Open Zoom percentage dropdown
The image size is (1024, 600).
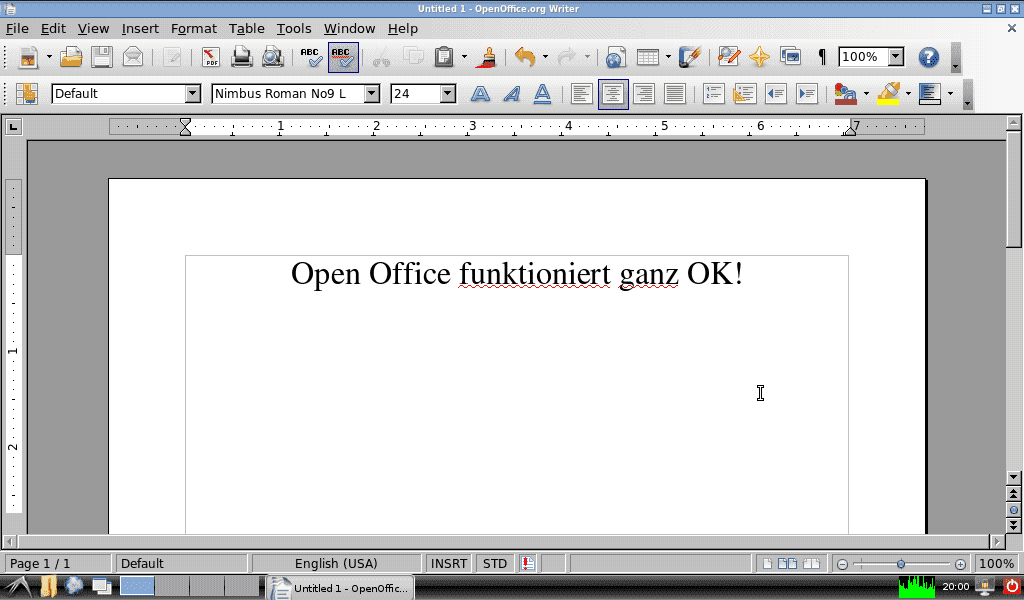point(896,57)
